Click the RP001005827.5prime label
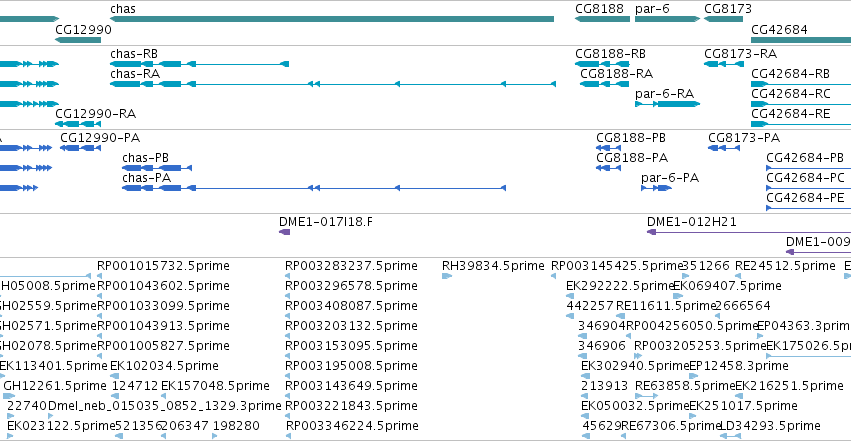Screen dimensions: 851x441 click(x=163, y=346)
